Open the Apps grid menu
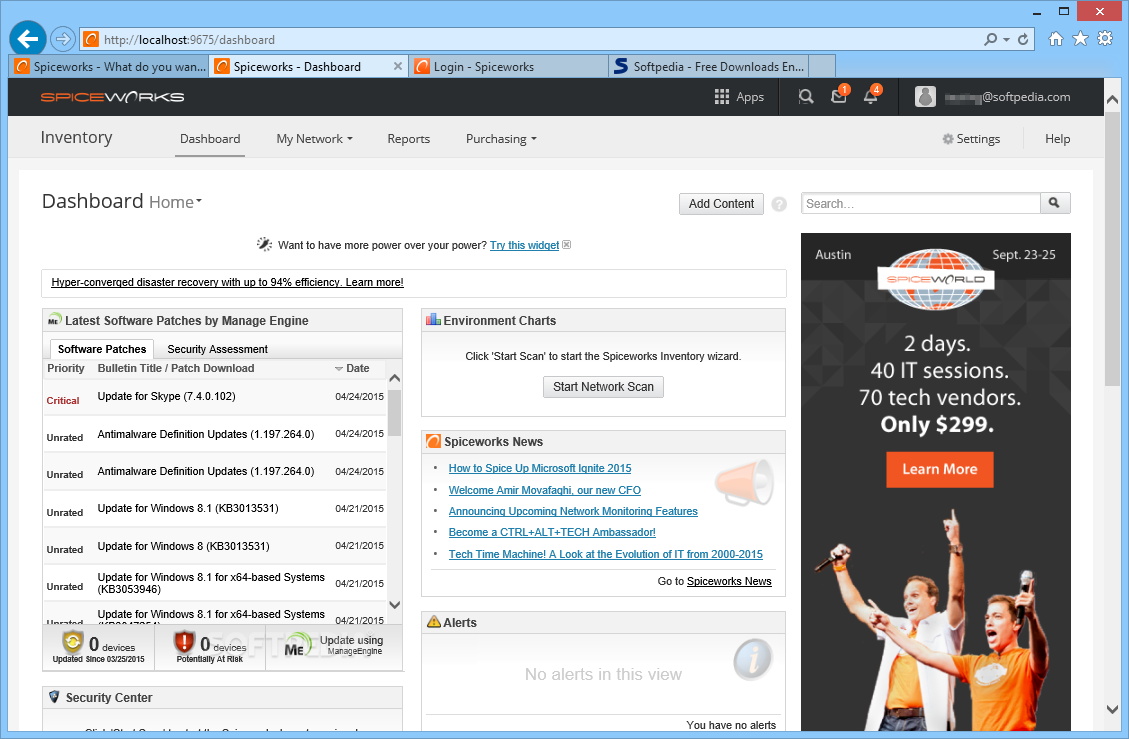 pyautogui.click(x=739, y=97)
